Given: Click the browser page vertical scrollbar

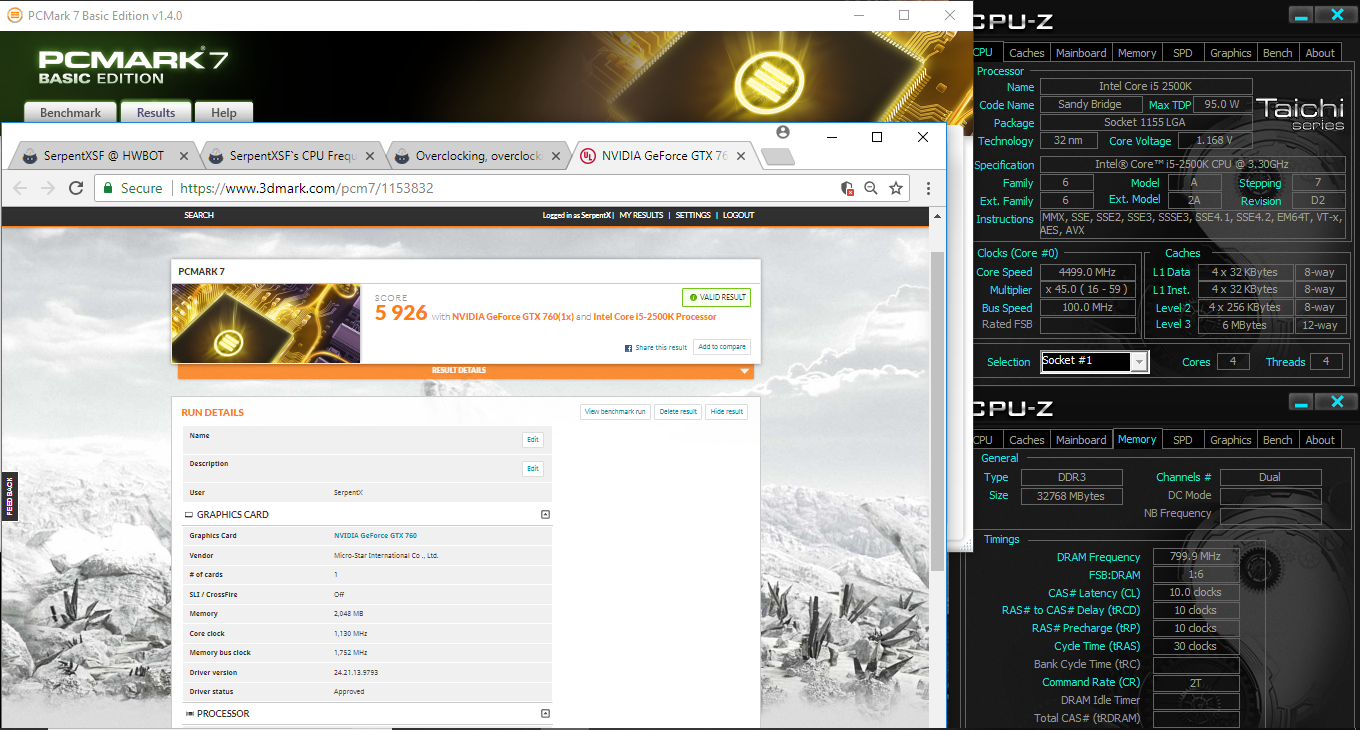Looking at the screenshot, I should 938,410.
